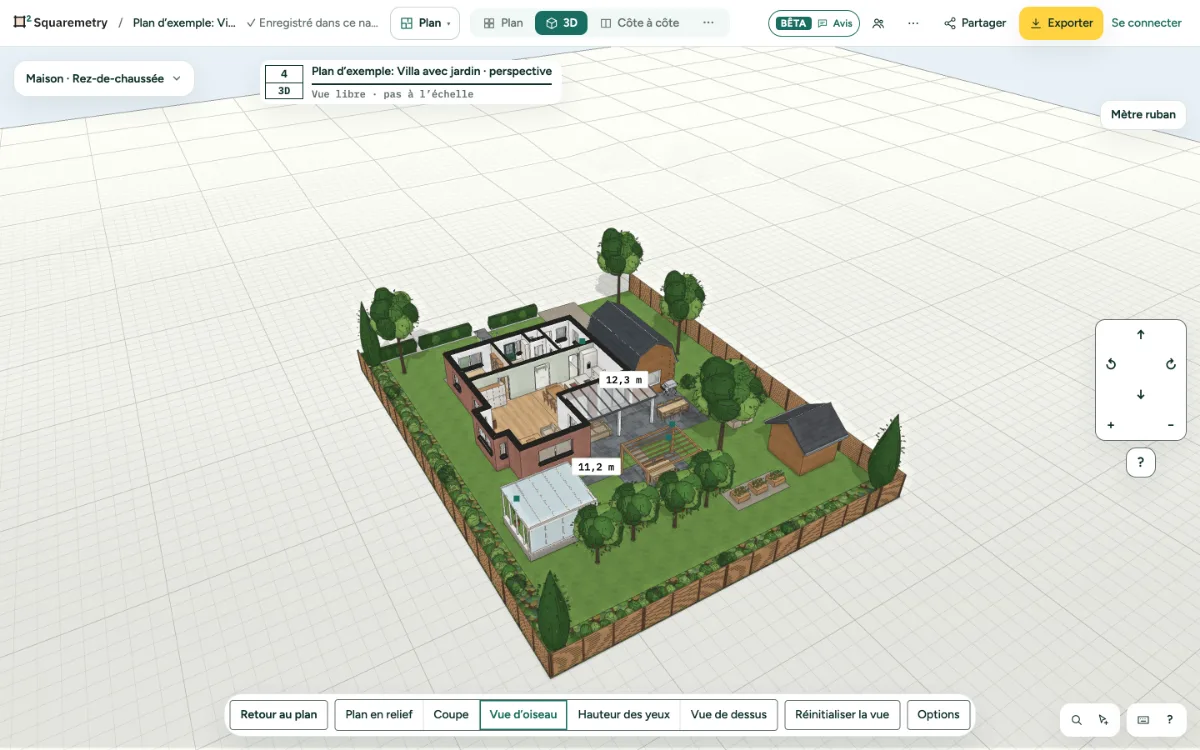
Task: Rotate view clockwise
Action: tap(1171, 365)
